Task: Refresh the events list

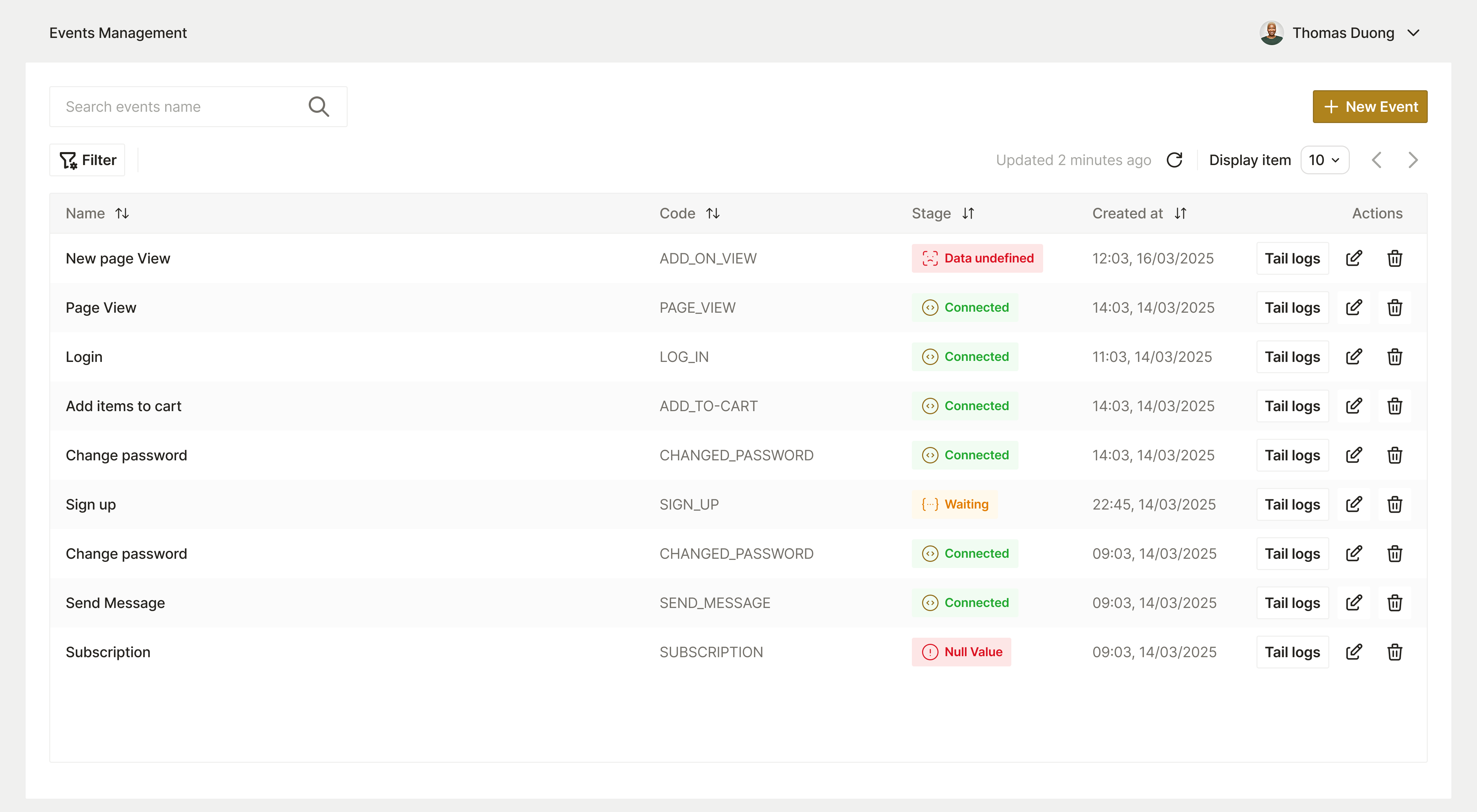Action: 1175,160
